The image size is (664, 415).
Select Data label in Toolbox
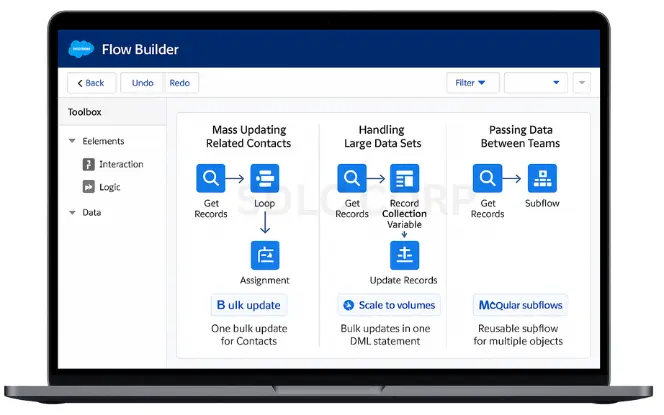tap(91, 213)
